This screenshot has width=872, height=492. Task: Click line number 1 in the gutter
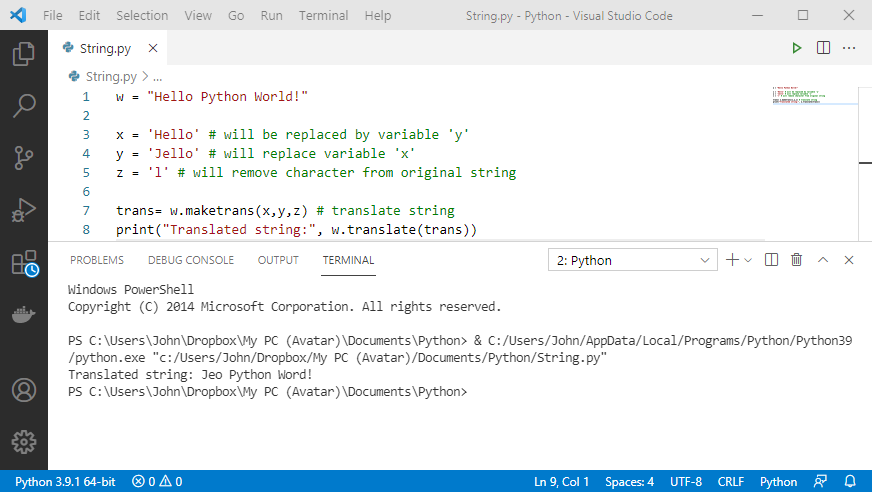coord(86,97)
